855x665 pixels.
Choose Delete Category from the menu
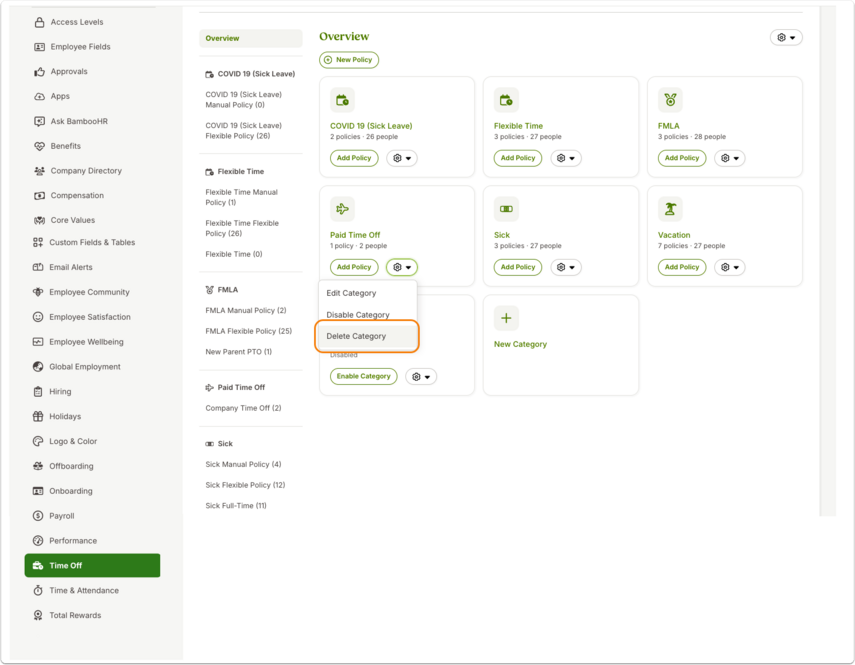(368, 336)
